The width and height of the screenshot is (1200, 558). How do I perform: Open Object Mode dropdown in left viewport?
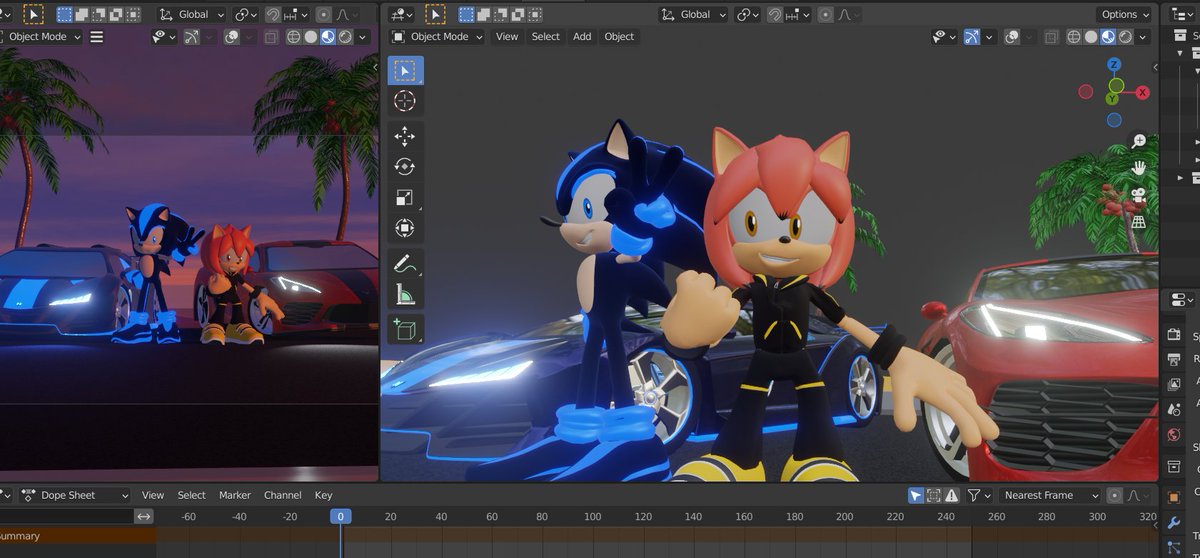click(x=40, y=37)
